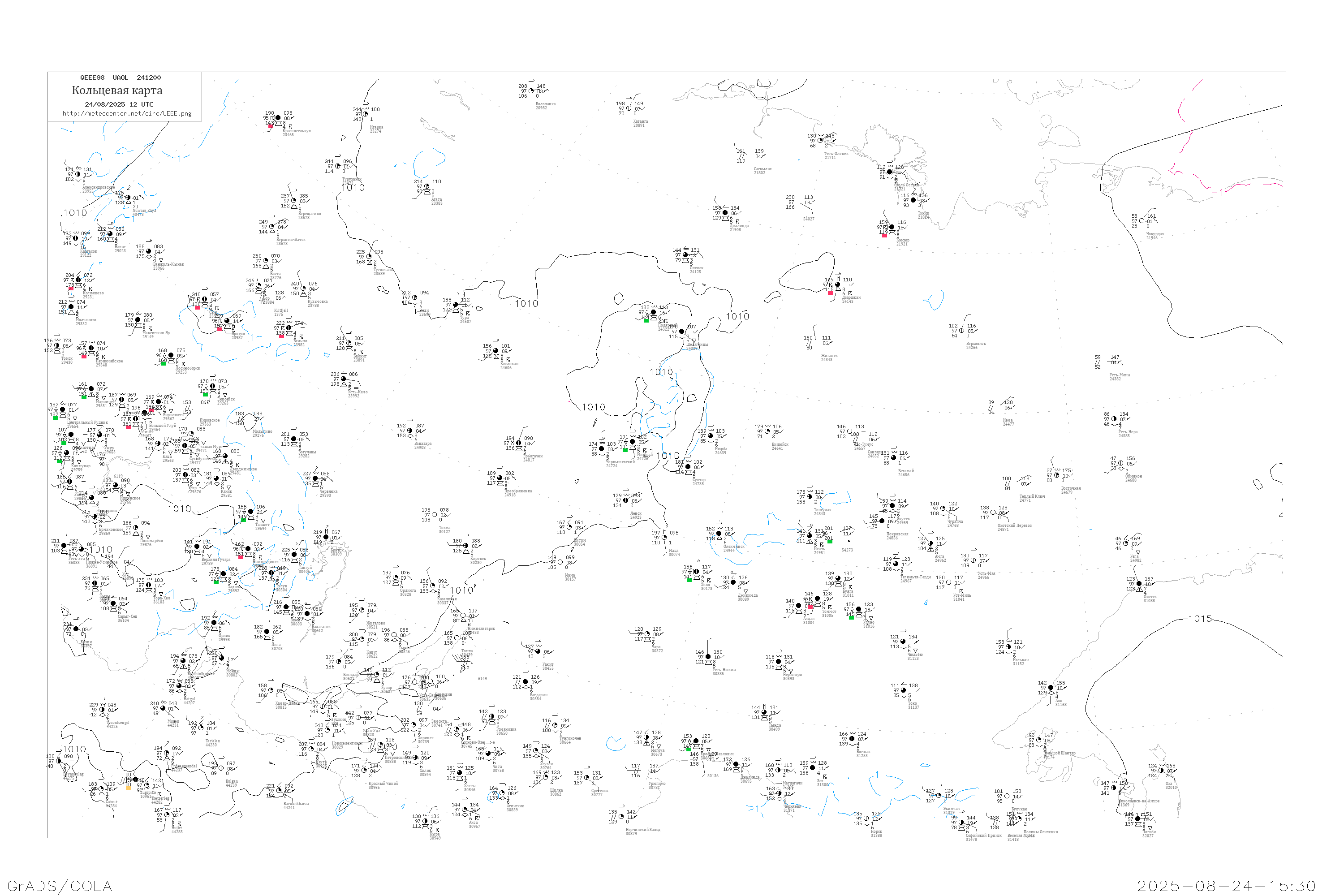The image size is (1344, 896).
Task: Click the GrADS/COLA label
Action: tap(60, 886)
